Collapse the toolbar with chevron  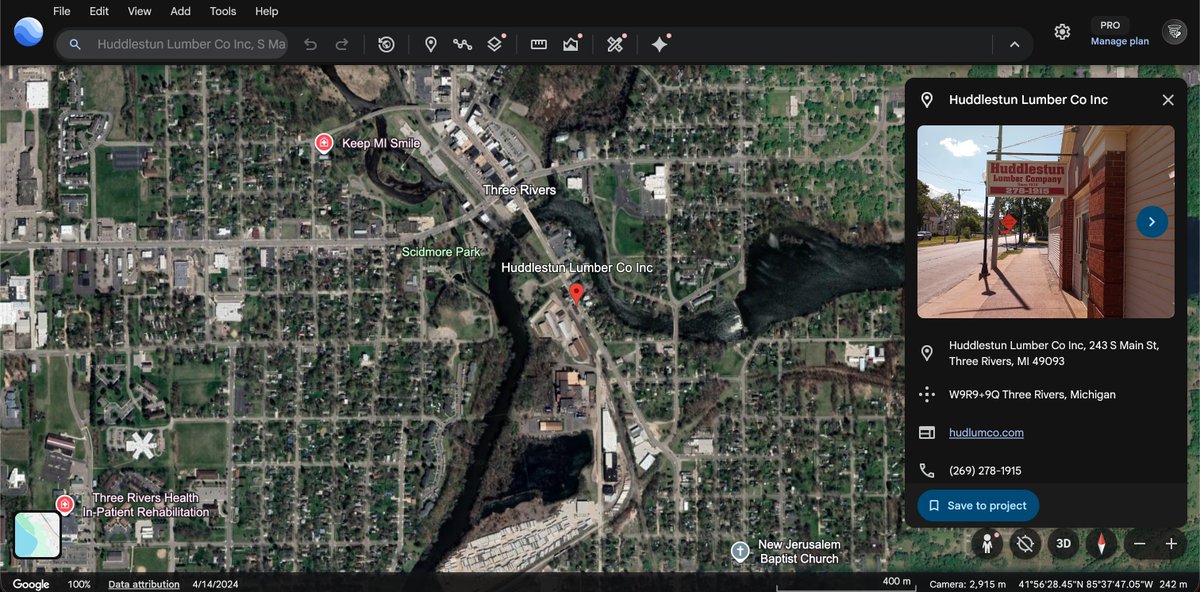coord(1014,44)
